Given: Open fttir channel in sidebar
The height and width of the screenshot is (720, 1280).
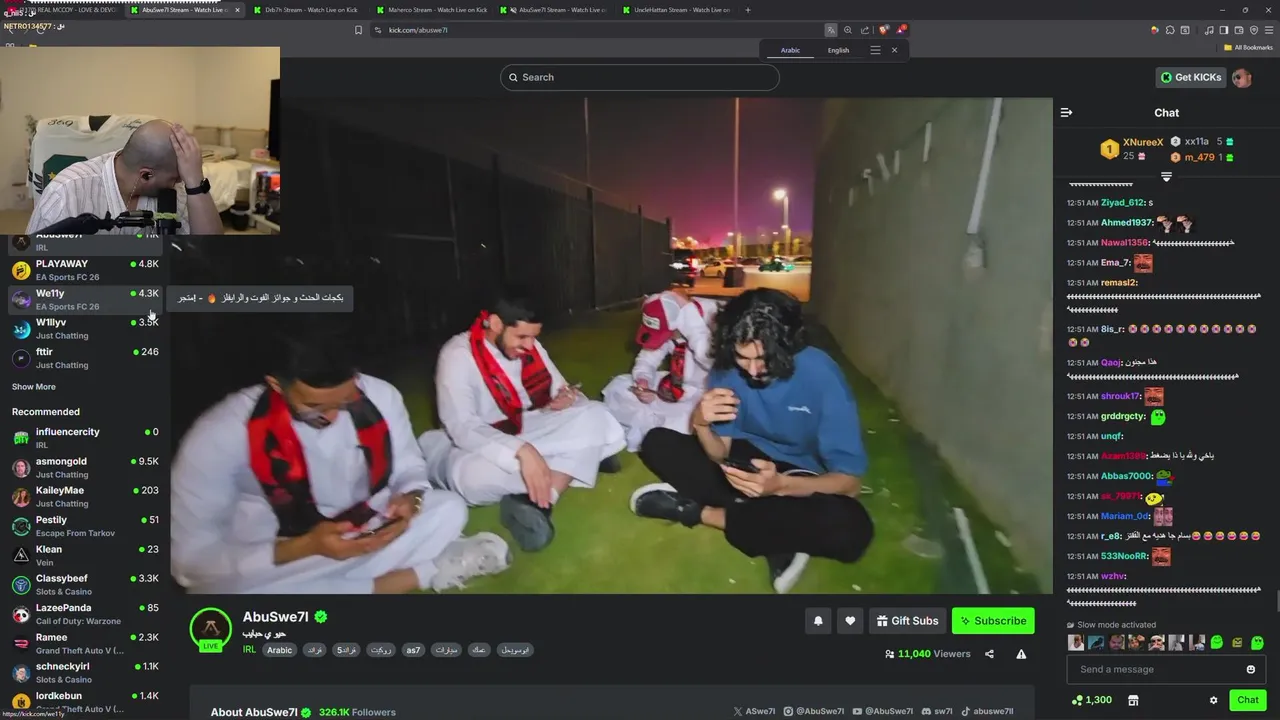Looking at the screenshot, I should [85, 358].
